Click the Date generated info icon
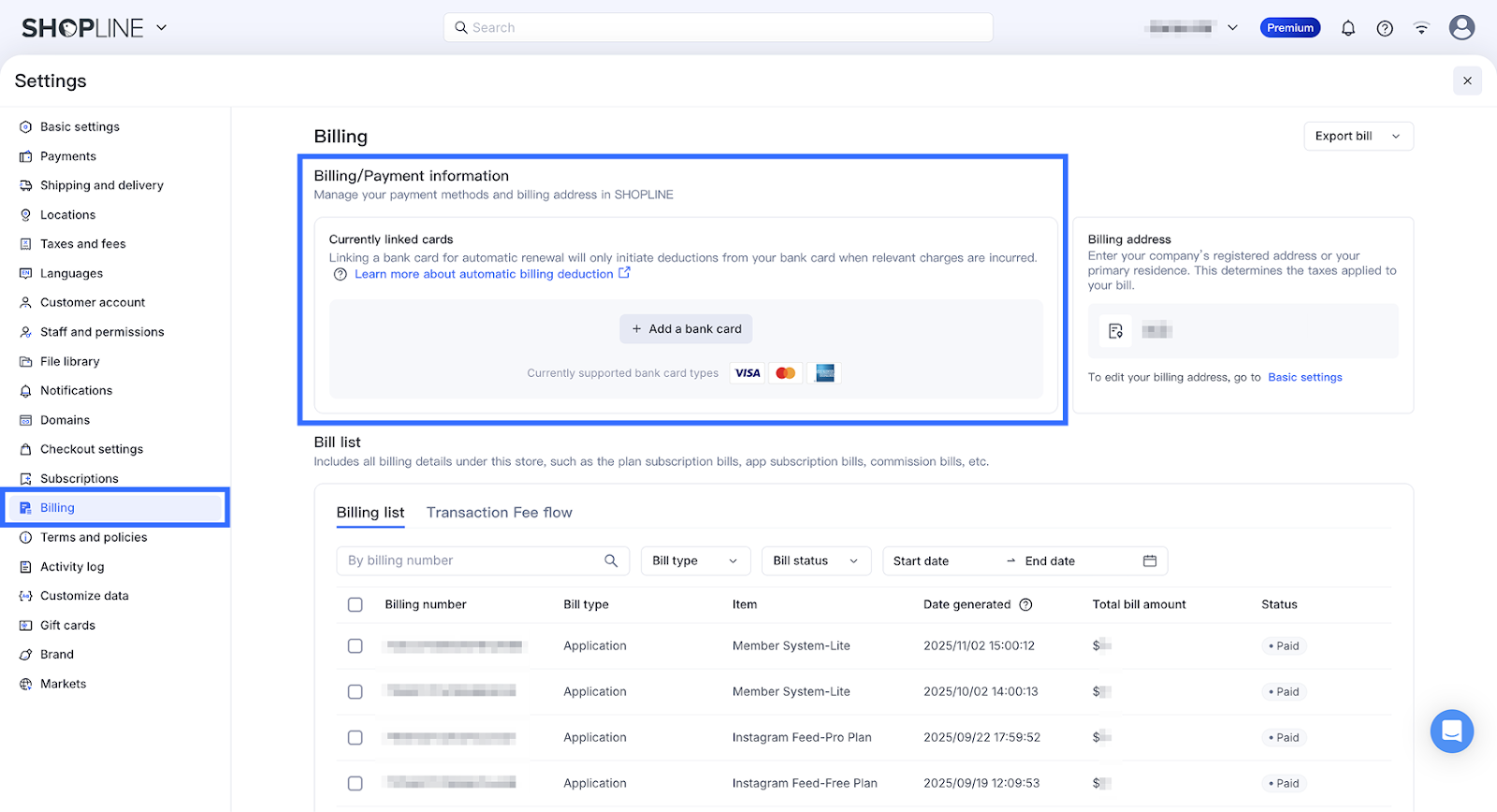Image resolution: width=1497 pixels, height=812 pixels. [x=1025, y=604]
